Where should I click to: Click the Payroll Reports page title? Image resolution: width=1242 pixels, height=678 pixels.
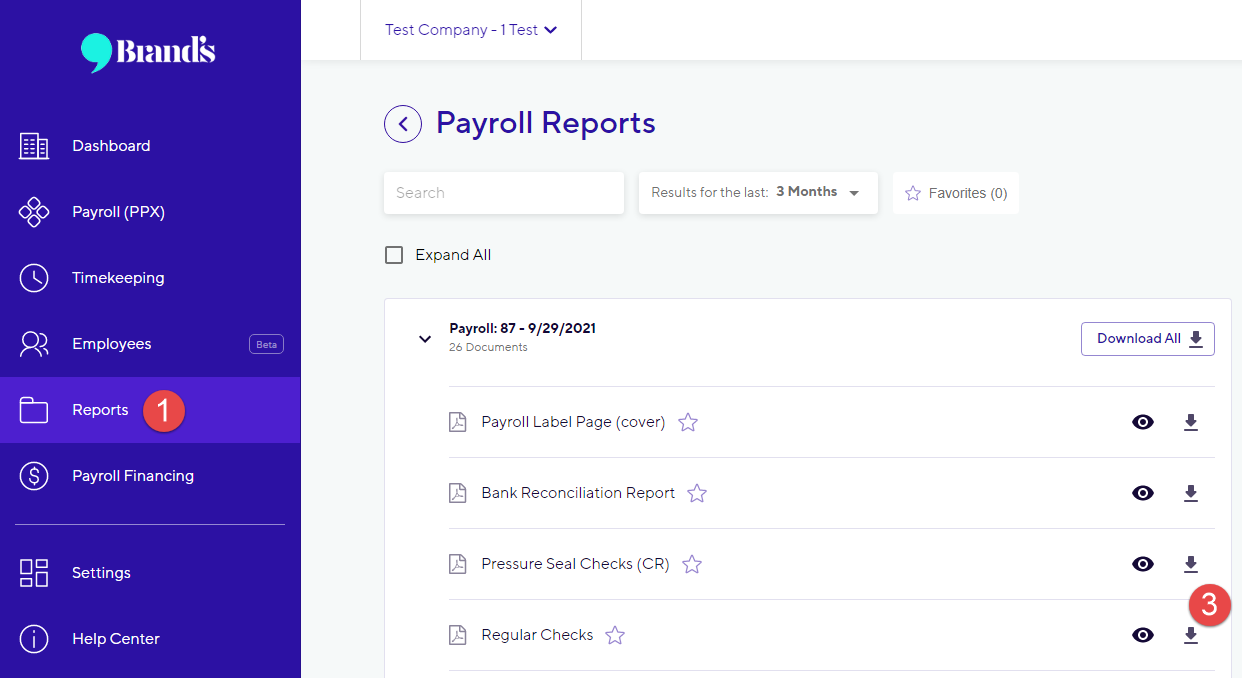pos(546,123)
